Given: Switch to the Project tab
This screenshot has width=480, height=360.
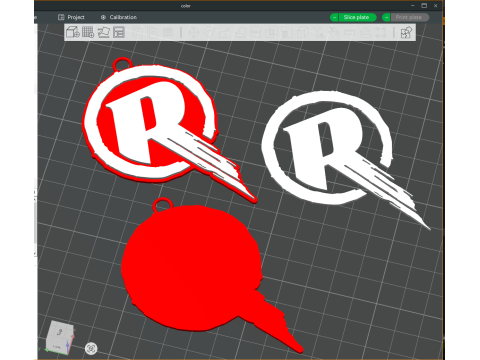Looking at the screenshot, I should point(71,17).
